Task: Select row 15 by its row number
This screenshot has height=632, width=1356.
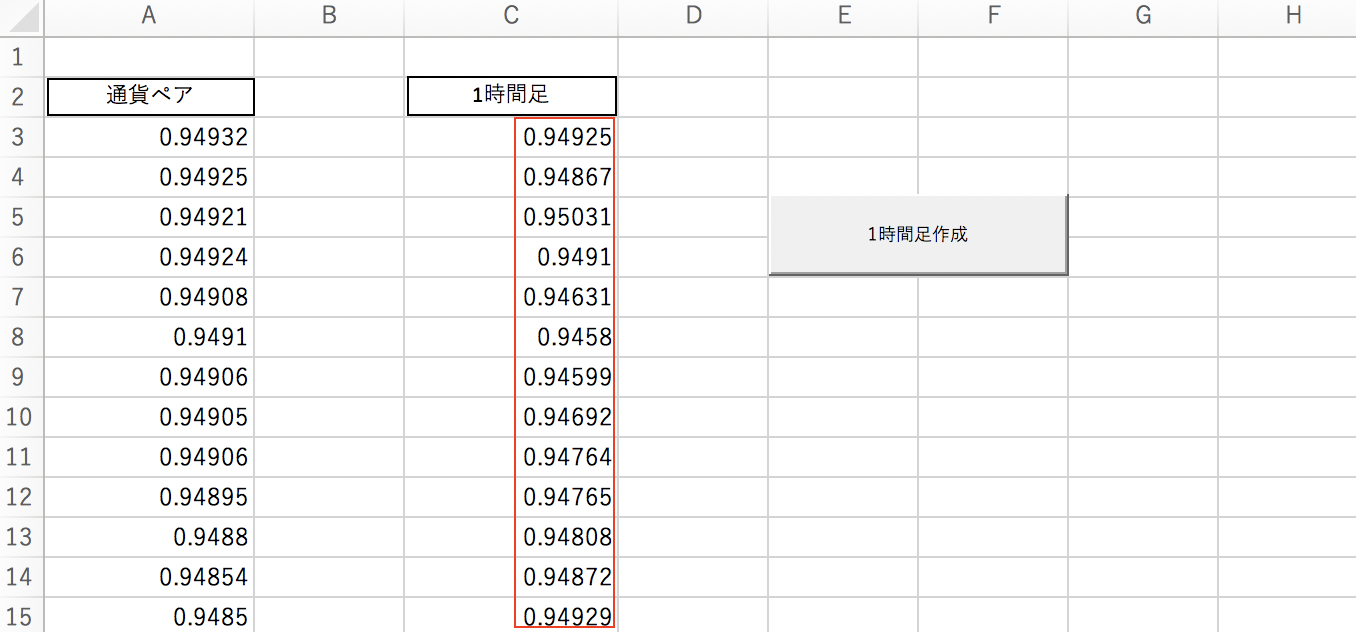Action: click(21, 616)
